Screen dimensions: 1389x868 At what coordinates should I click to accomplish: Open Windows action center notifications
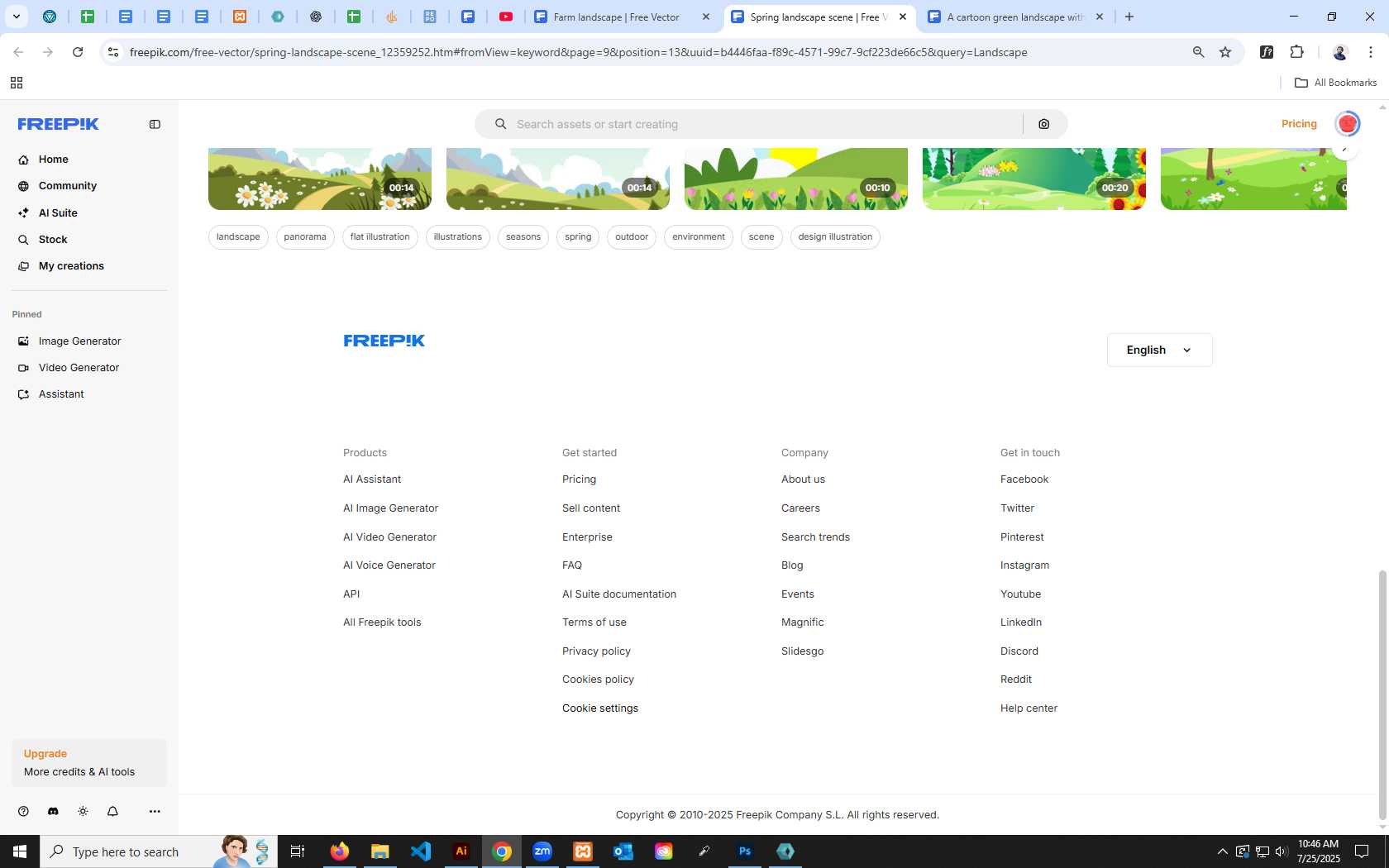[x=1362, y=851]
